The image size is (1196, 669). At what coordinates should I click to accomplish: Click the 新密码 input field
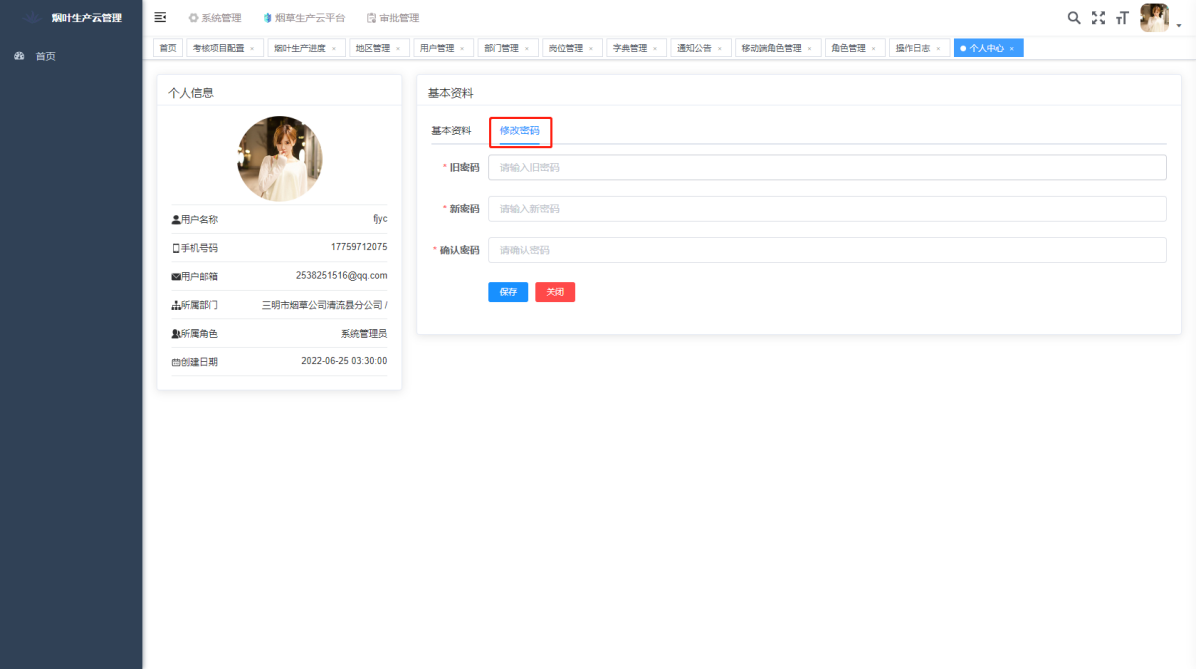(x=827, y=209)
